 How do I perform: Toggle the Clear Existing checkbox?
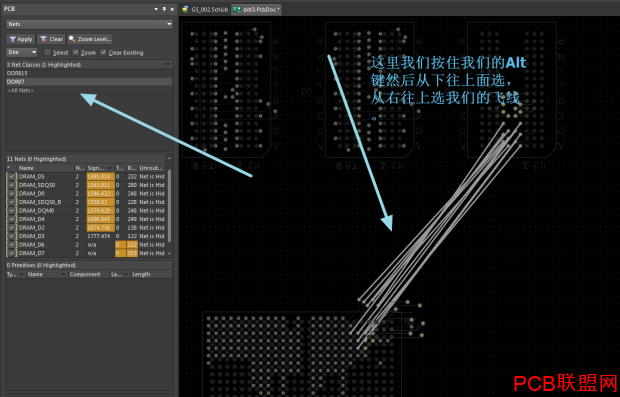[x=104, y=52]
